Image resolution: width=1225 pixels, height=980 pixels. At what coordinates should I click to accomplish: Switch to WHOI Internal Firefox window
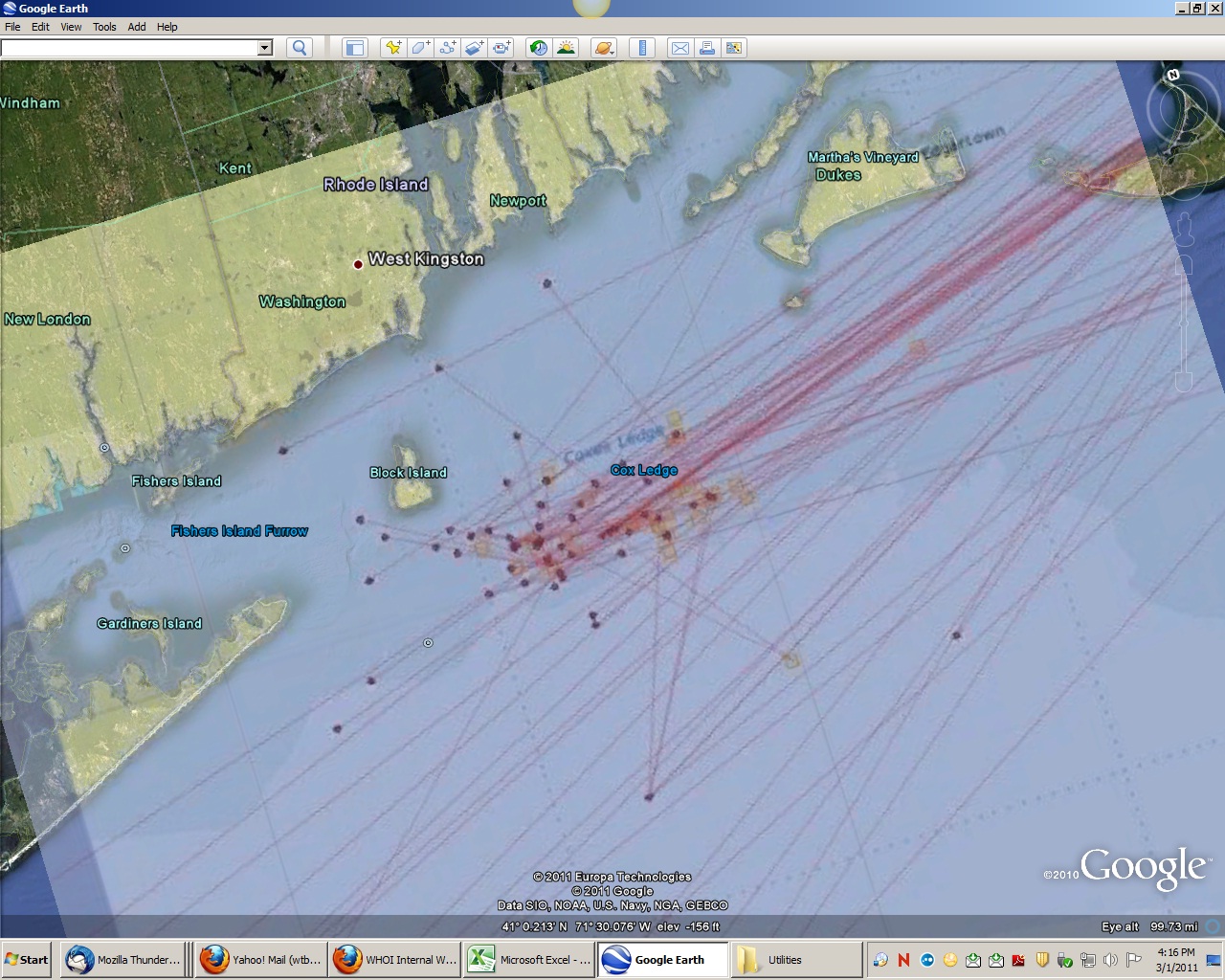pos(394,960)
